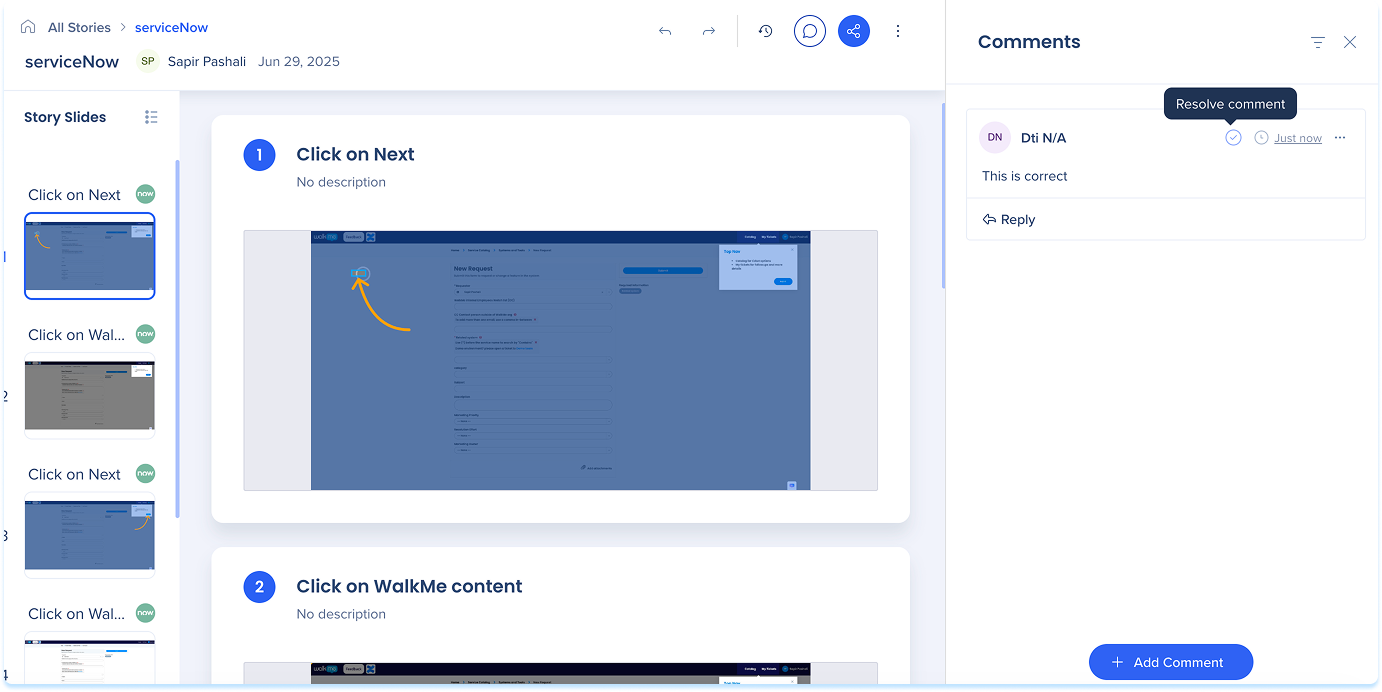1382x692 pixels.
Task: Click the Story Slides list view icon
Action: click(x=151, y=117)
